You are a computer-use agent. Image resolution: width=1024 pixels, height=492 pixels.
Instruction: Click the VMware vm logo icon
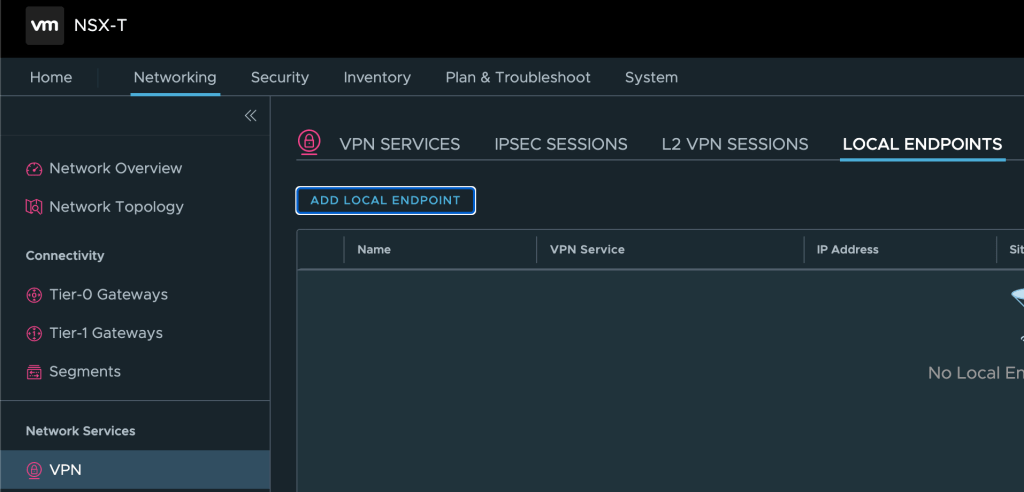(x=45, y=25)
